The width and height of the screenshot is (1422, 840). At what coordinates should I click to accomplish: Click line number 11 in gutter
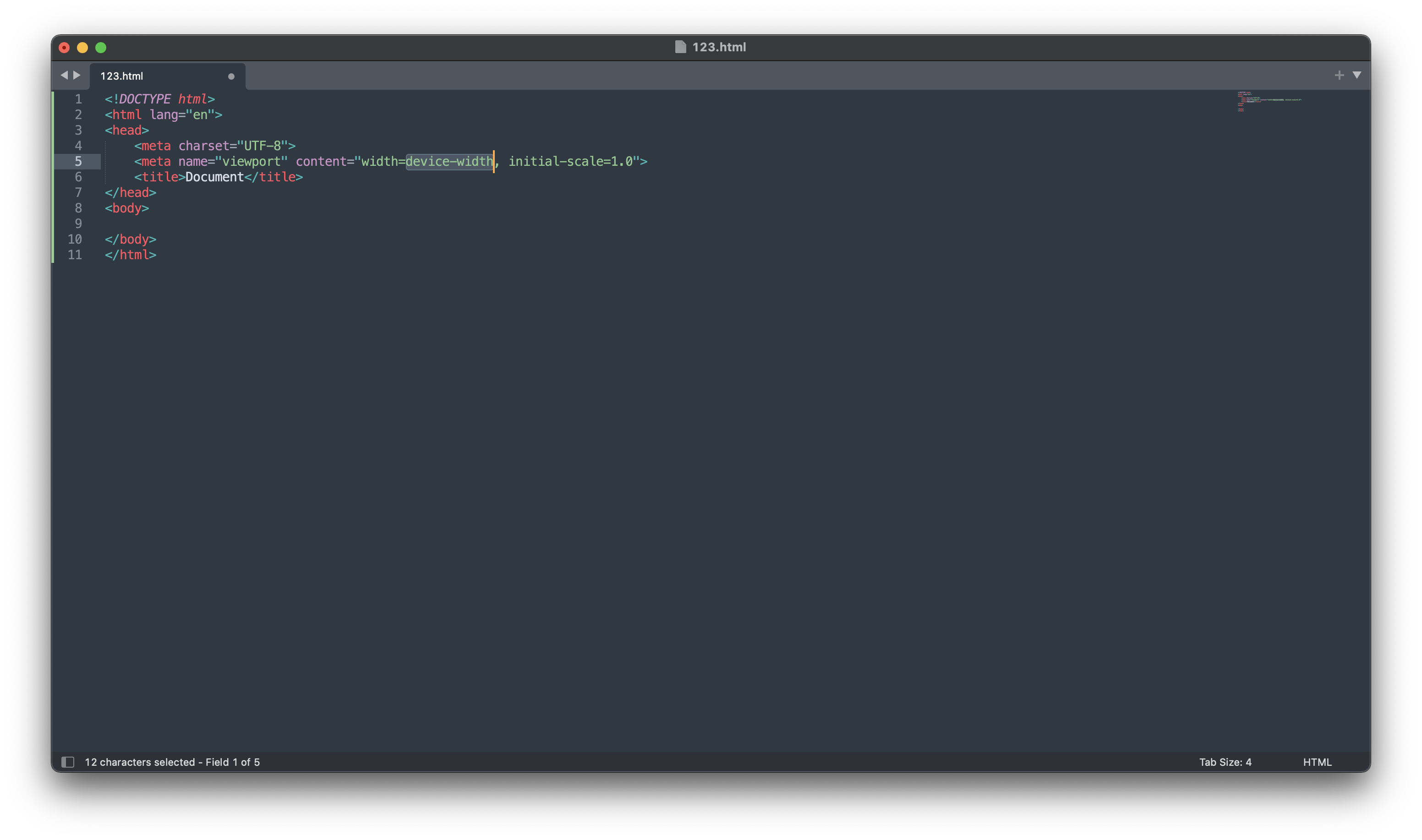[75, 255]
